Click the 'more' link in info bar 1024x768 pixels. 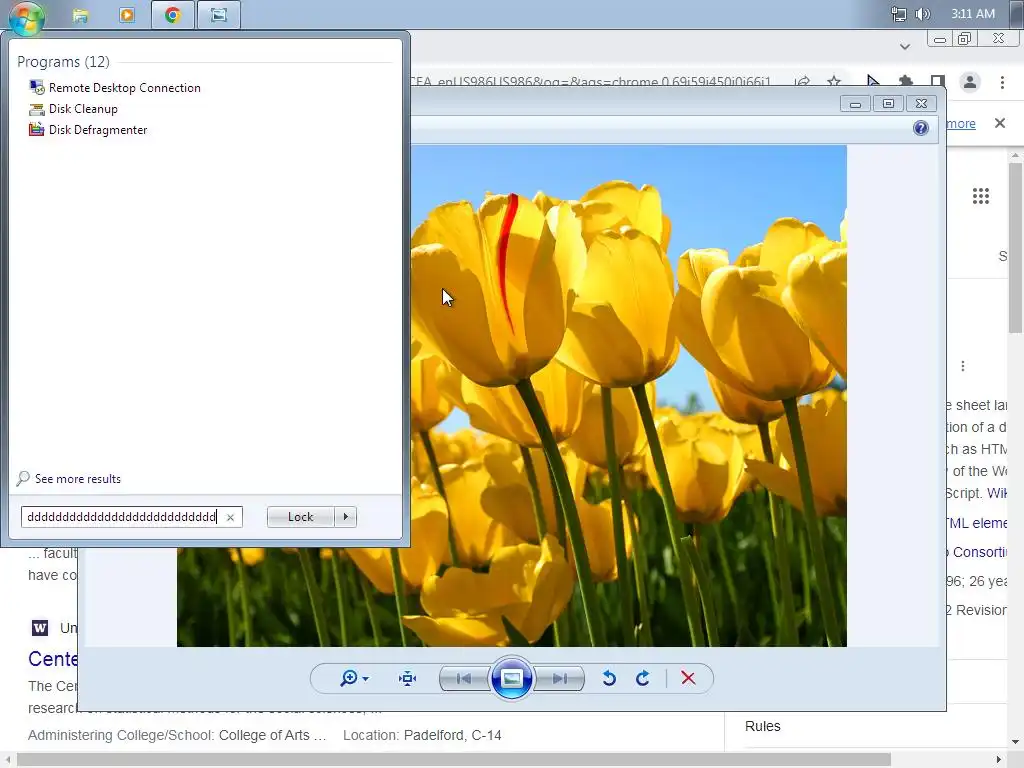[x=961, y=123]
